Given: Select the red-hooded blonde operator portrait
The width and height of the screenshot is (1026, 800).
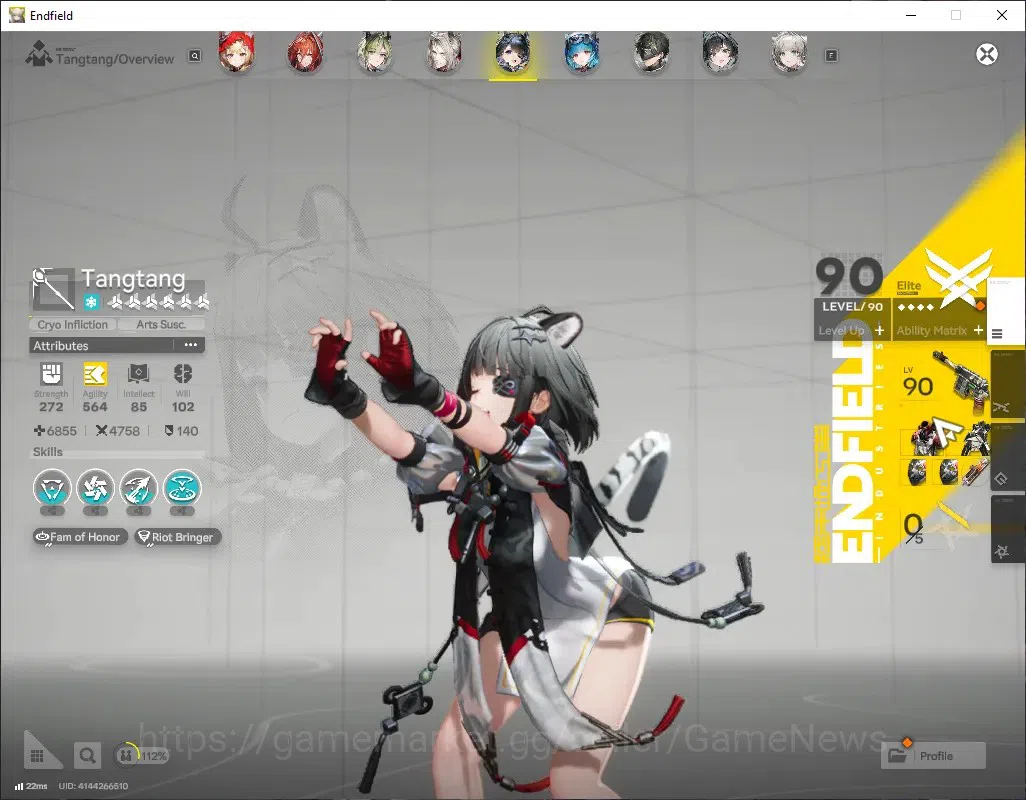Looking at the screenshot, I should (x=236, y=52).
